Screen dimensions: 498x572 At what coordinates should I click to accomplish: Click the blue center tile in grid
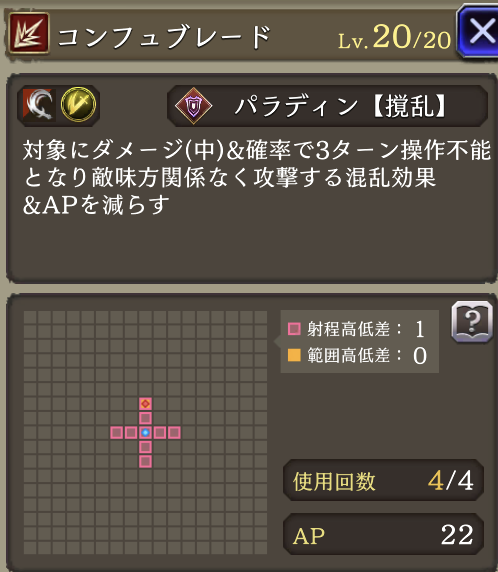click(145, 433)
